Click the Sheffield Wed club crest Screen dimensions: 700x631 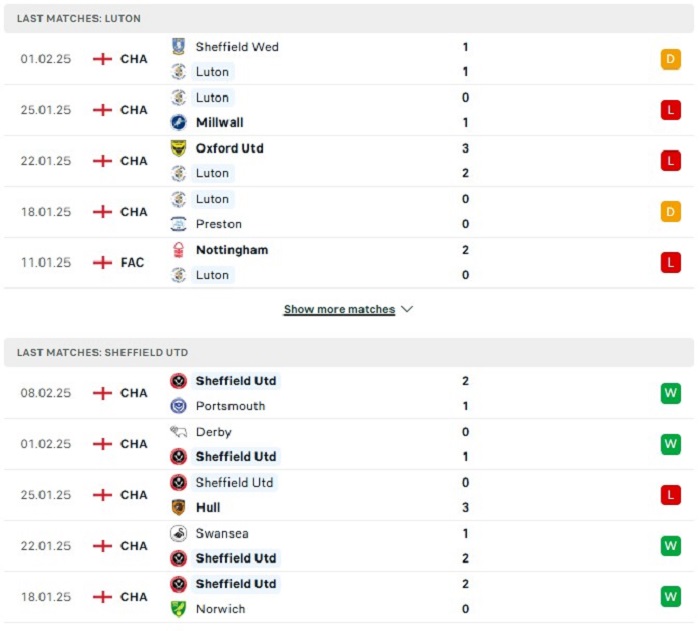[x=179, y=46]
